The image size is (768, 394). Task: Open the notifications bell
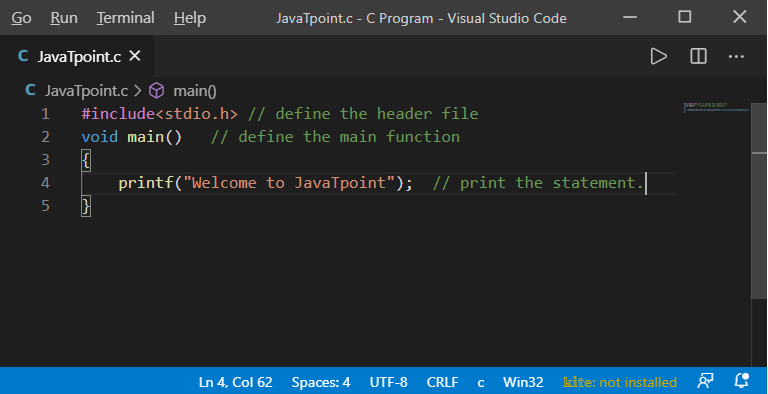pos(742,381)
